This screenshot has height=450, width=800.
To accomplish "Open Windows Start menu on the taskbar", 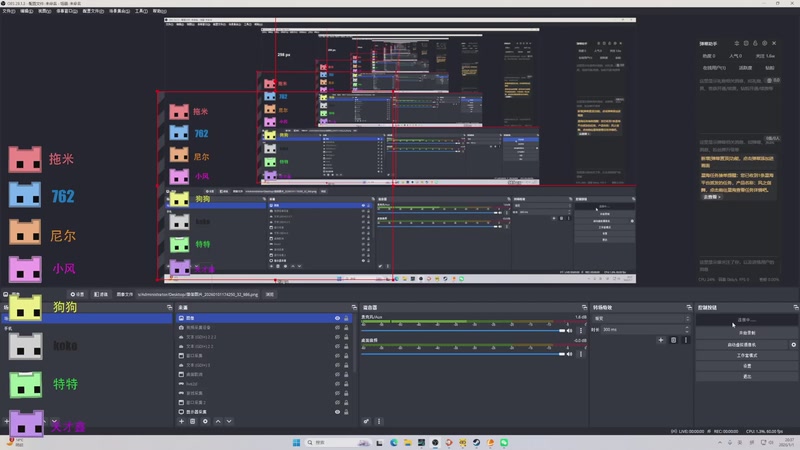I will (x=296, y=442).
